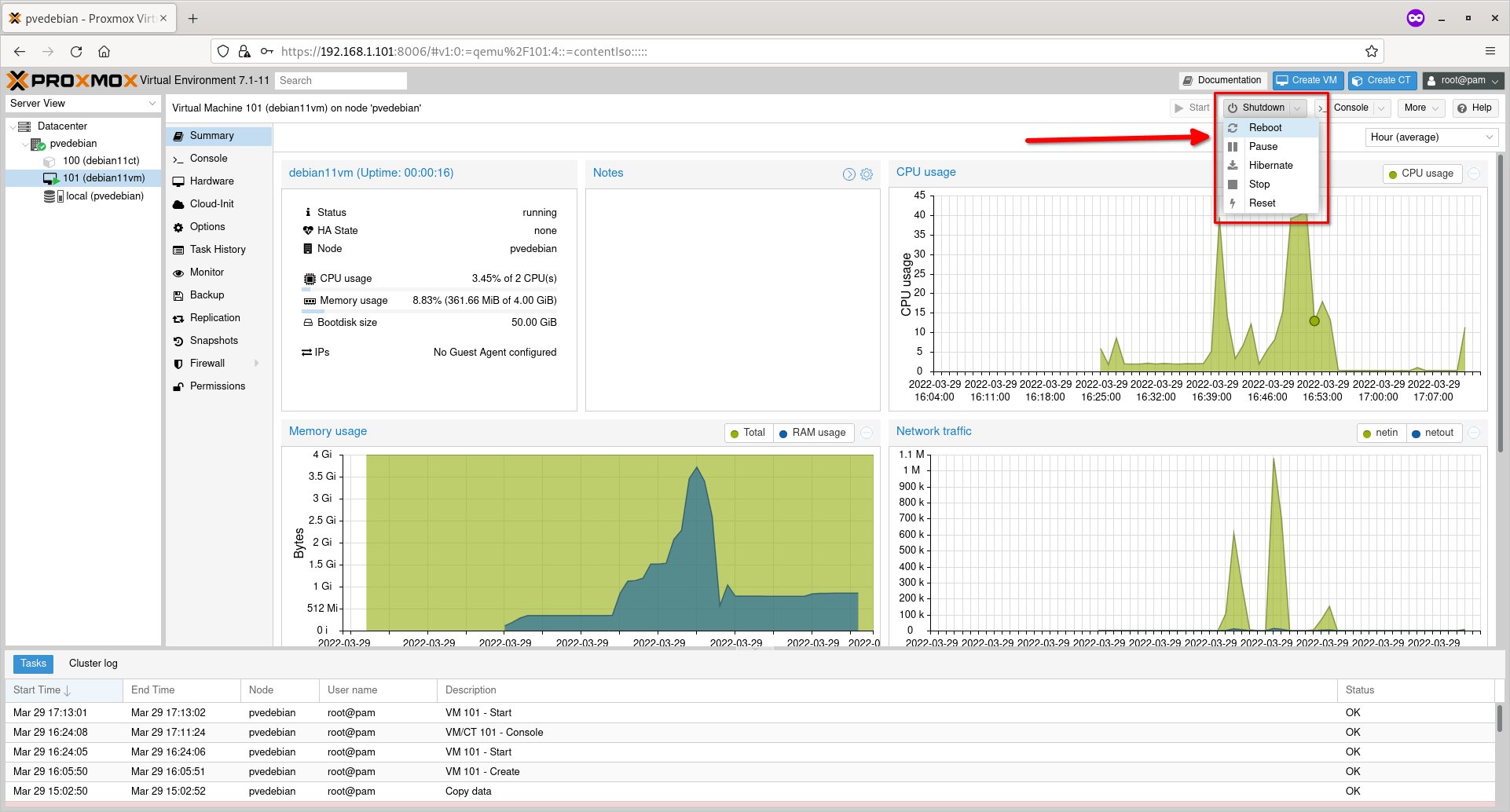Screen dimensions: 1510x812
Task: Select Pause from the Shutdown dropdown
Action: pyautogui.click(x=1270, y=146)
